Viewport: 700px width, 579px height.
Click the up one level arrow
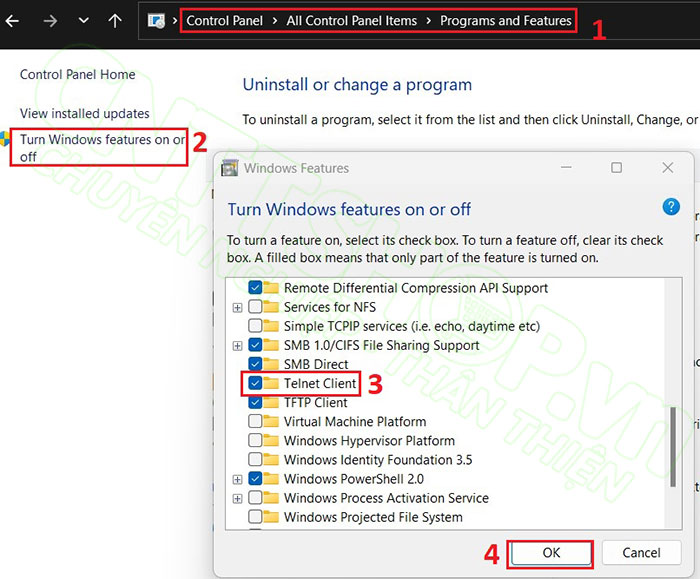tap(116, 20)
